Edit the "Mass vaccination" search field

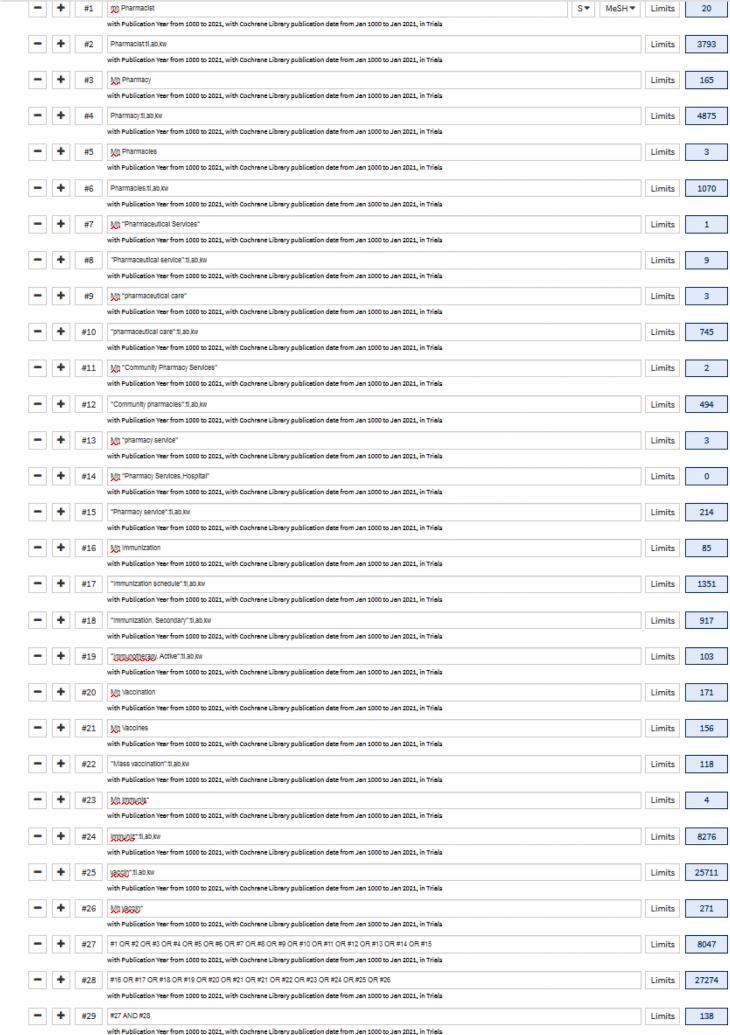click(x=372, y=766)
